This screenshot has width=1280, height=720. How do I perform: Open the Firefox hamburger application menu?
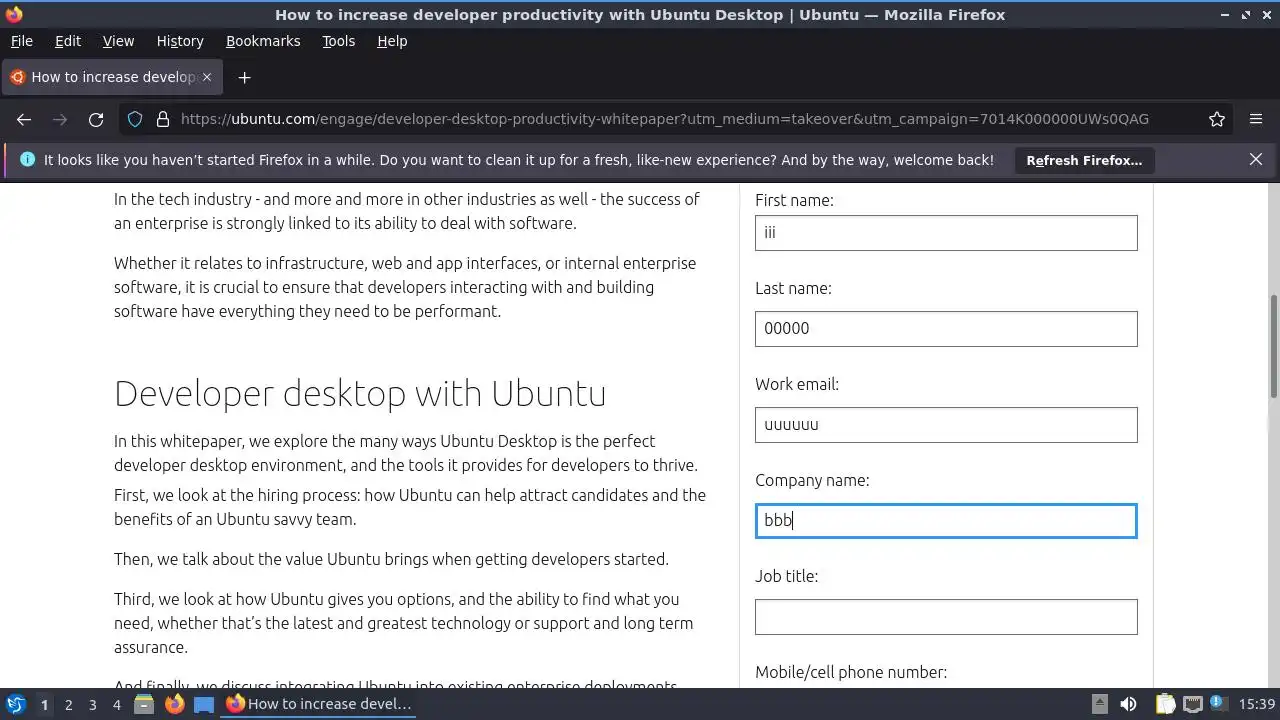(x=1256, y=119)
